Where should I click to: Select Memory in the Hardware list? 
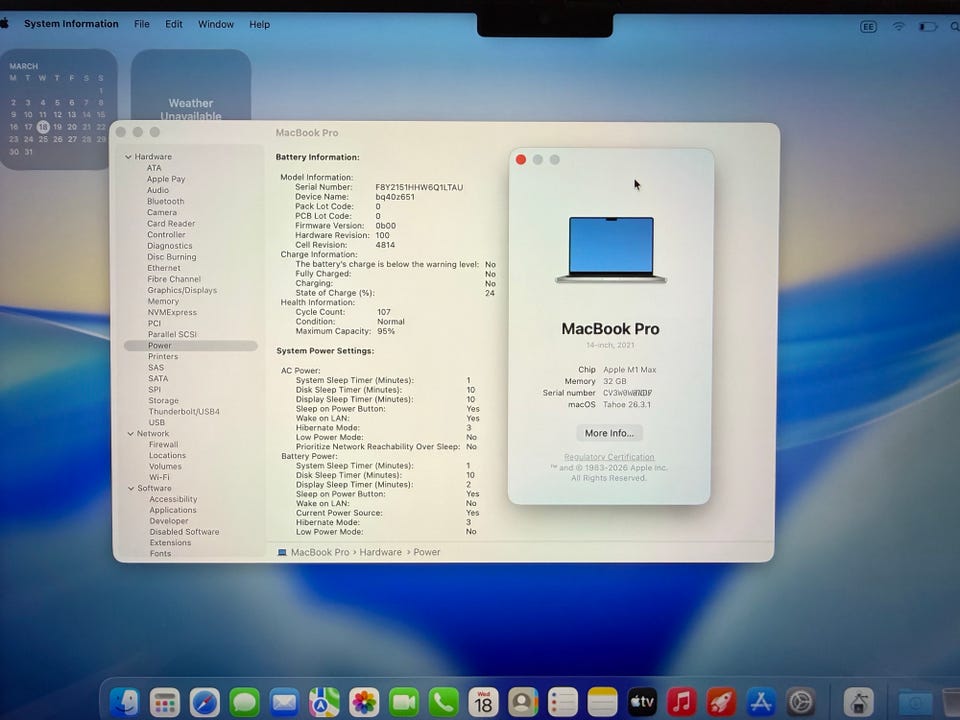(x=163, y=301)
